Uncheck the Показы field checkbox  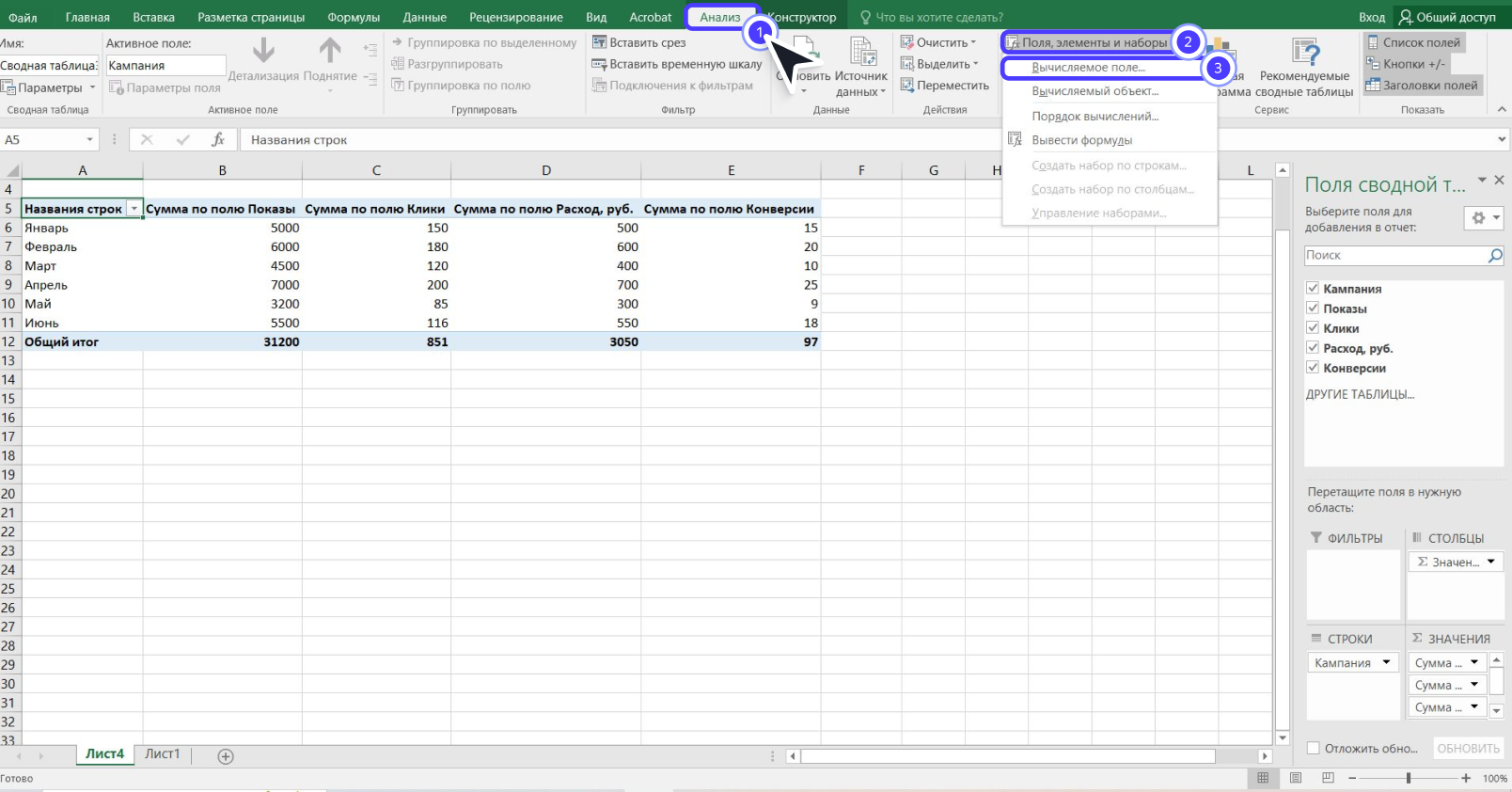(x=1313, y=308)
